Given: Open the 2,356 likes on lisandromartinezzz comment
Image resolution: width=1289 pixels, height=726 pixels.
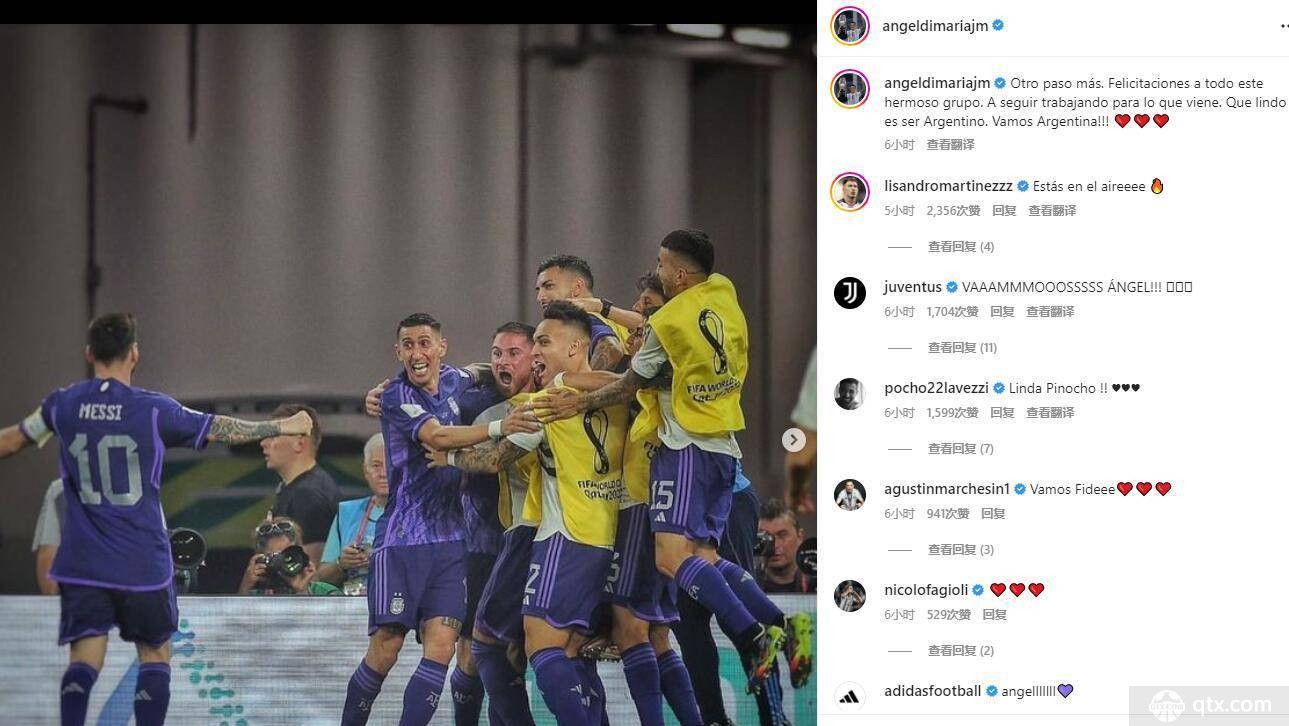Looking at the screenshot, I should click(x=953, y=211).
